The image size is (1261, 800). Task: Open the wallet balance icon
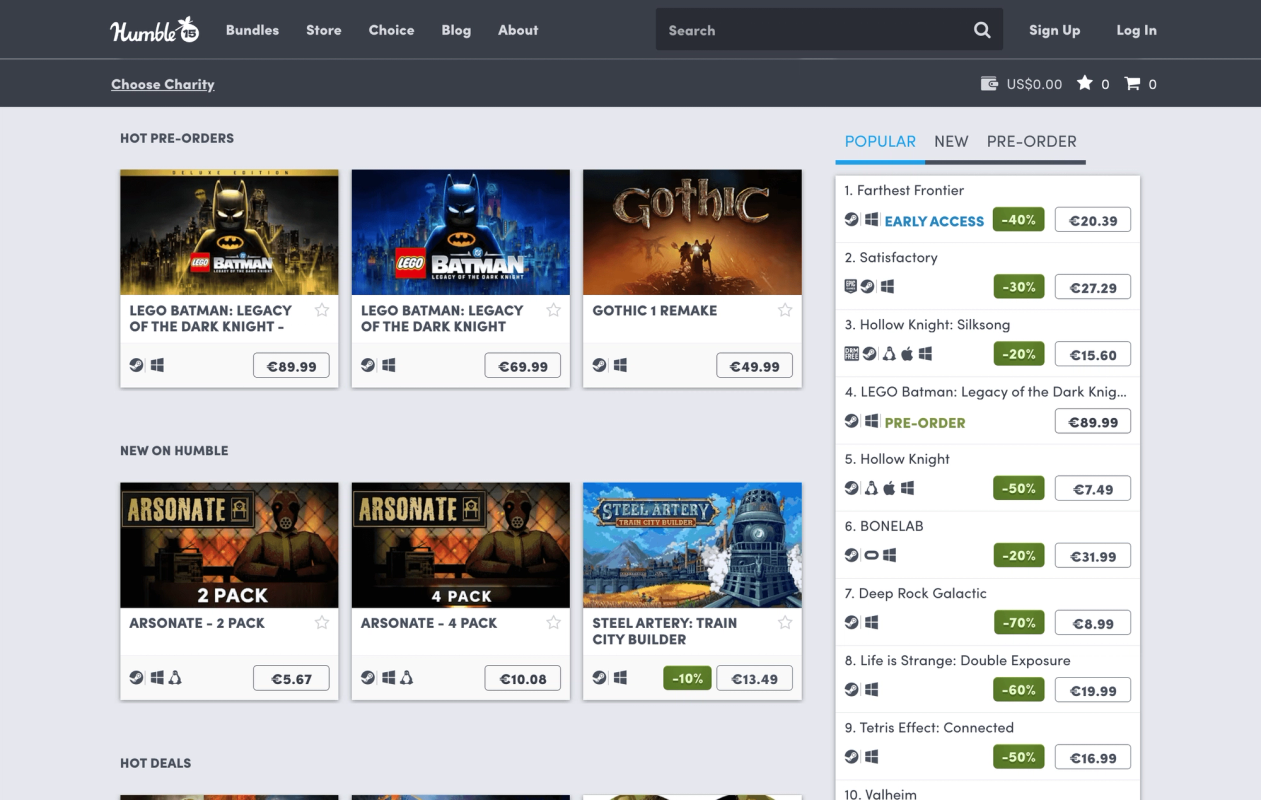(x=990, y=84)
